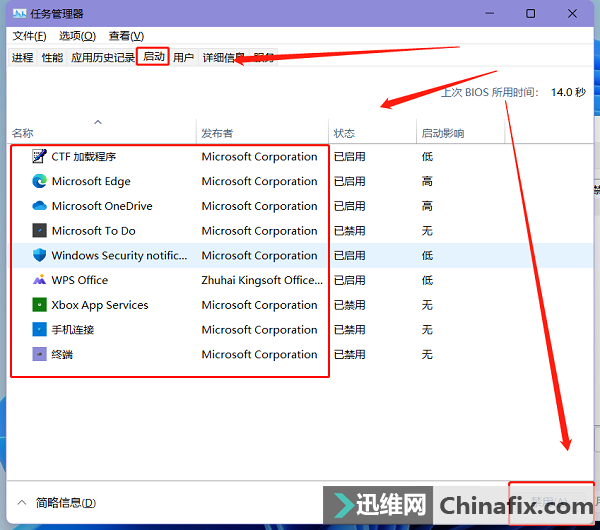Select the 终端 row name

62,354
